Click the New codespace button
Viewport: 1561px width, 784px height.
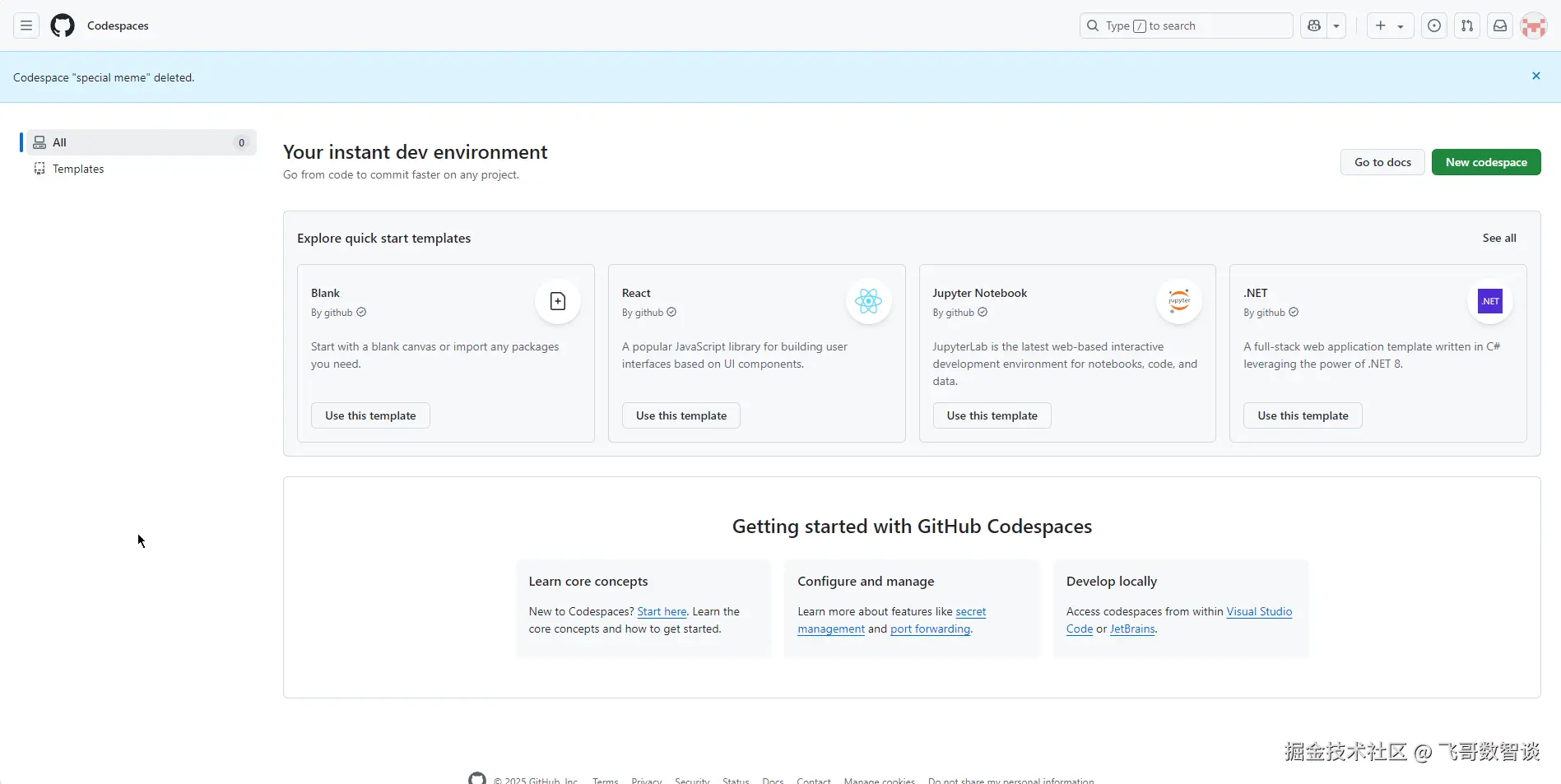1486,162
